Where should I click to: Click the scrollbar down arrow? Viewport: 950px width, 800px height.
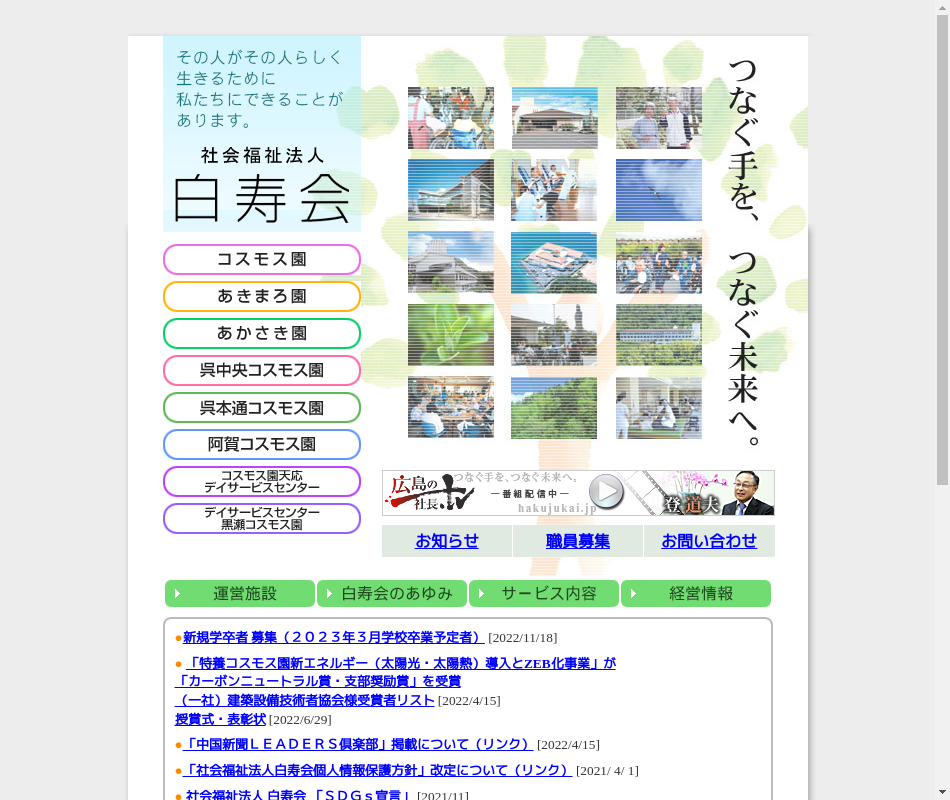click(x=942, y=792)
